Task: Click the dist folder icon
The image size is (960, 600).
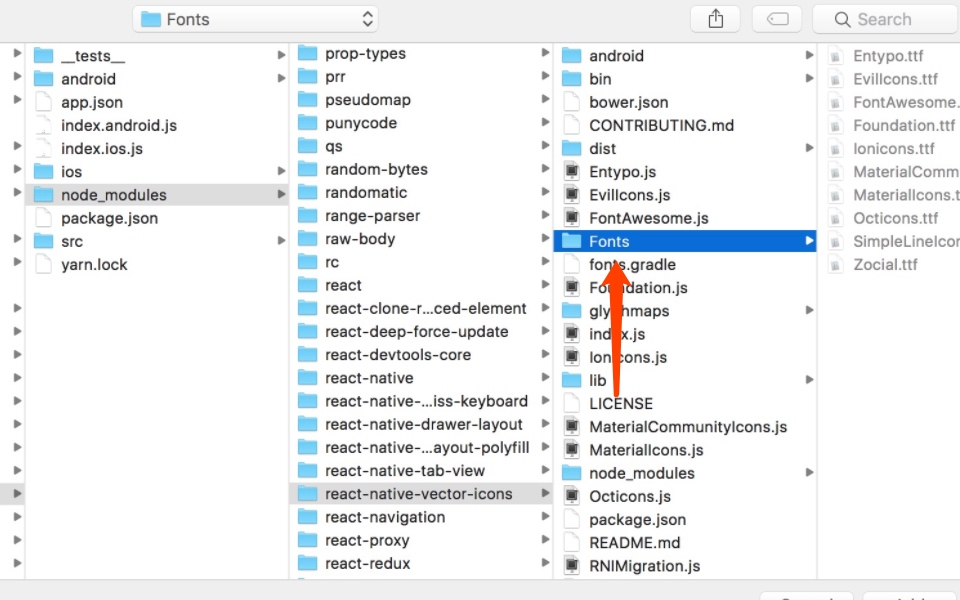Action: pyautogui.click(x=571, y=148)
